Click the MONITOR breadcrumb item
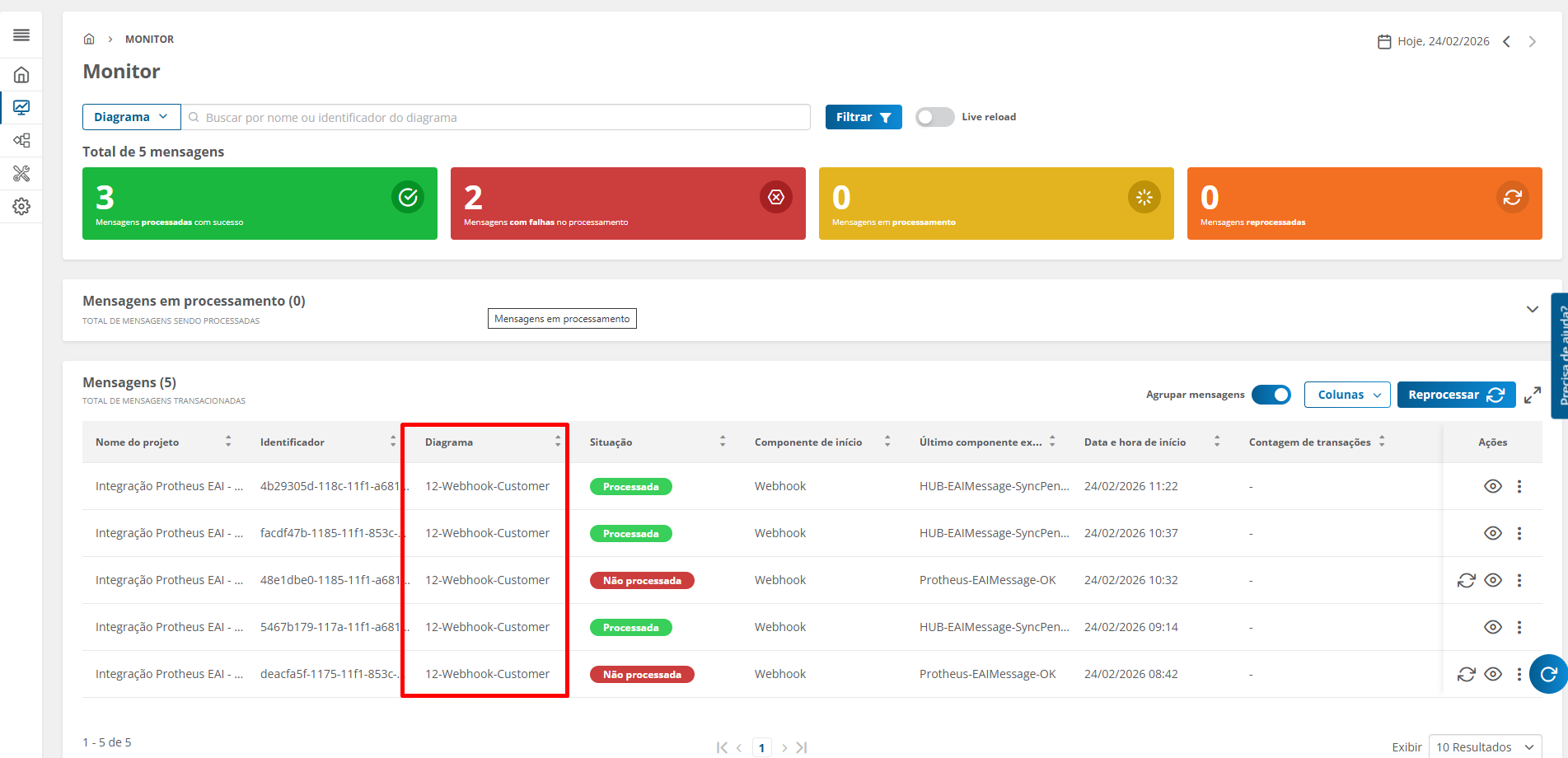Image resolution: width=1568 pixels, height=758 pixels. coord(149,39)
